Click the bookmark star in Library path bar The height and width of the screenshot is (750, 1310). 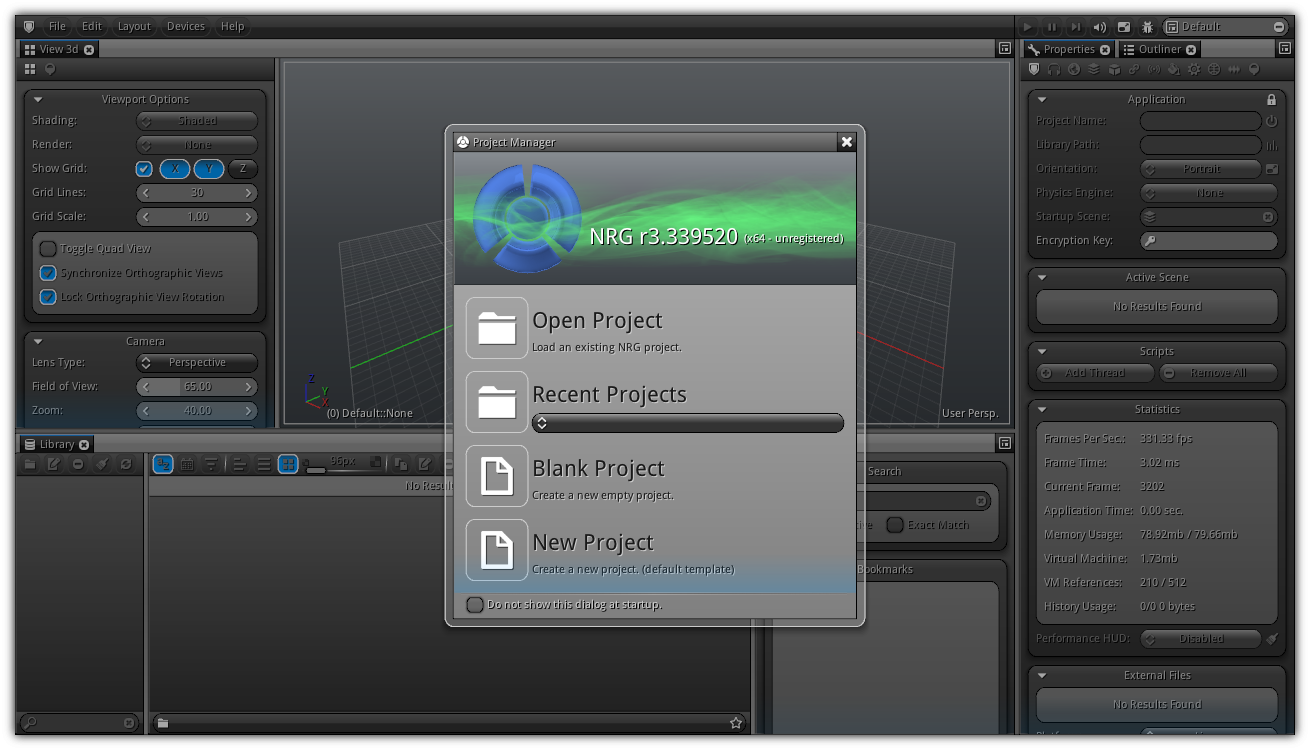point(736,723)
